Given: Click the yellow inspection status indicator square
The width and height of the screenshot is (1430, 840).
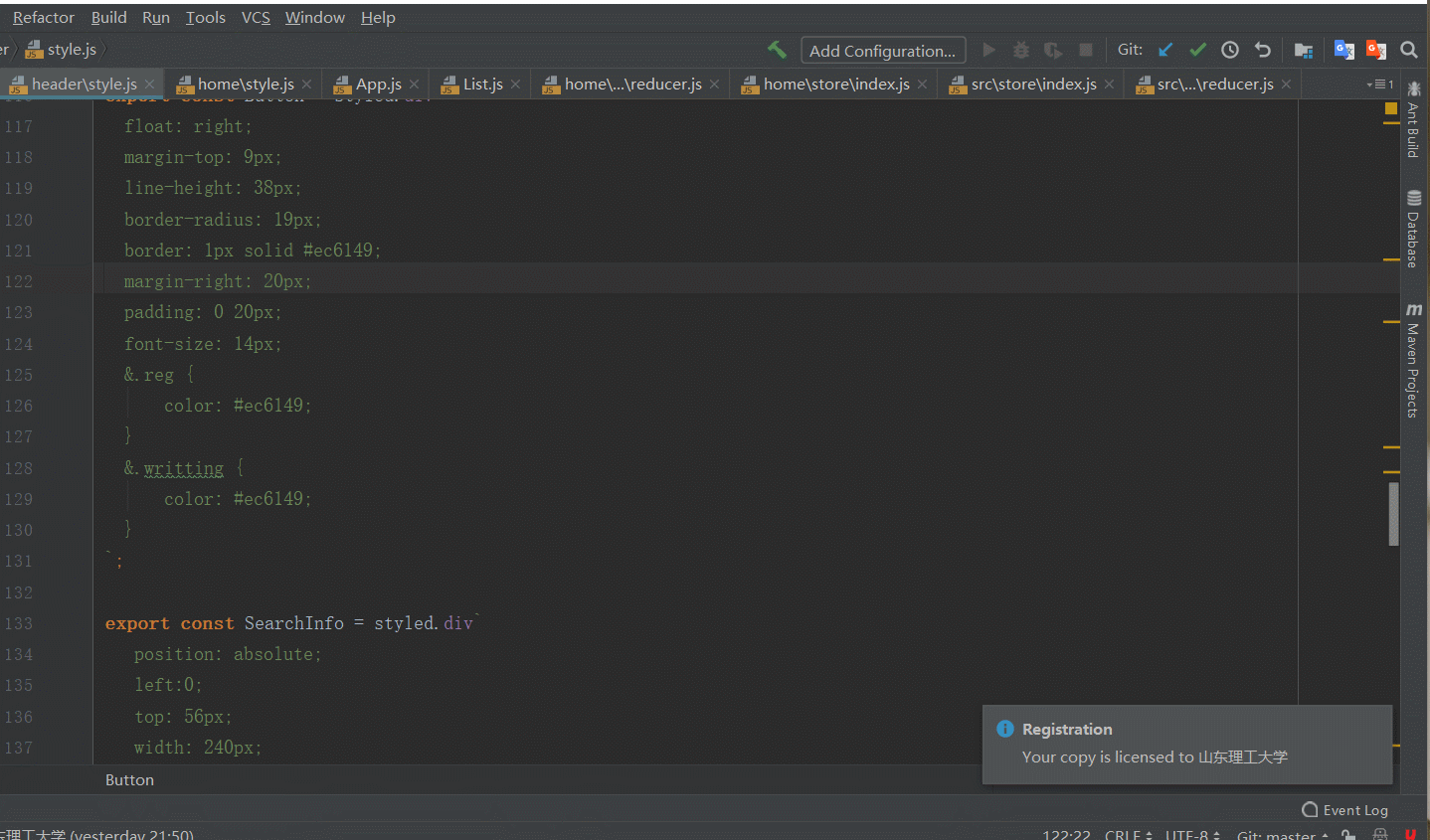Looking at the screenshot, I should [1391, 108].
